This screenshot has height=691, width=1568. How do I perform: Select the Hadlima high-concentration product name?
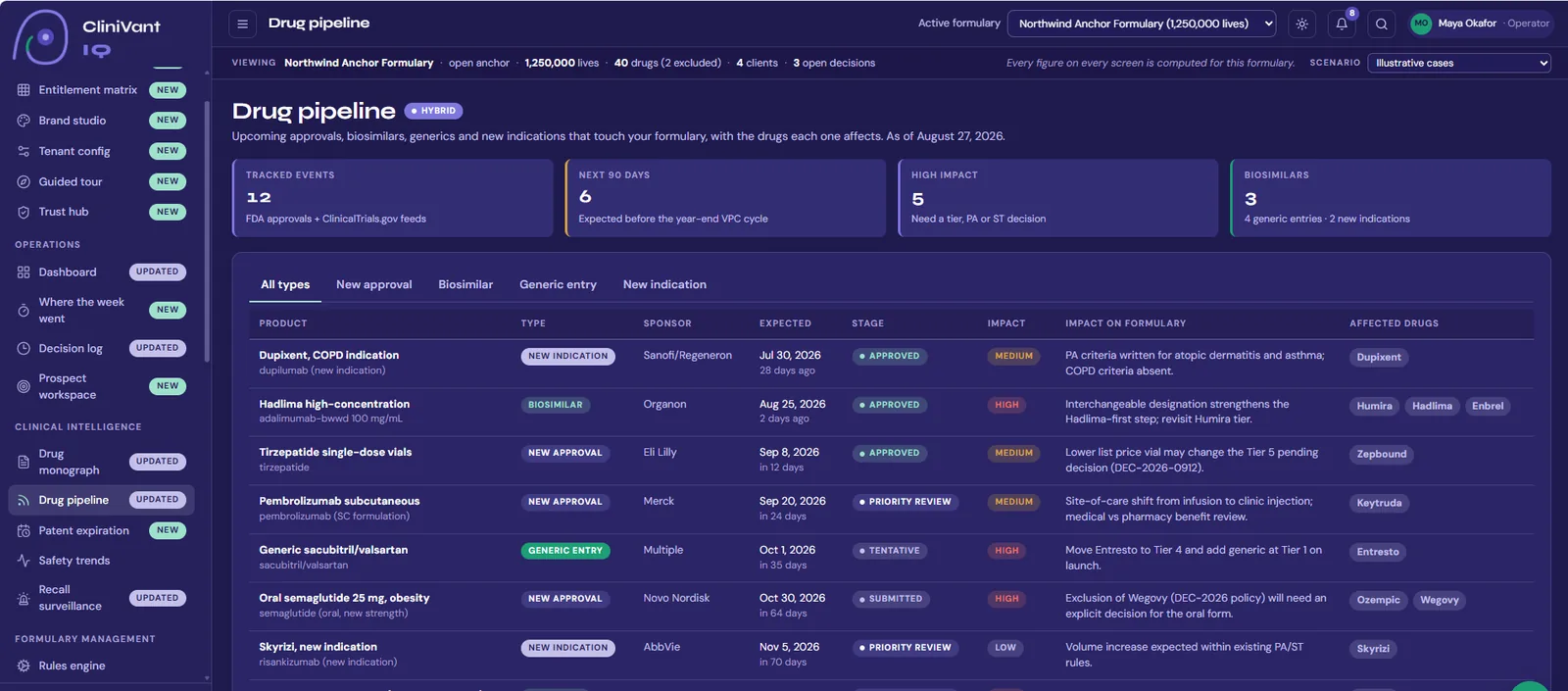click(334, 404)
